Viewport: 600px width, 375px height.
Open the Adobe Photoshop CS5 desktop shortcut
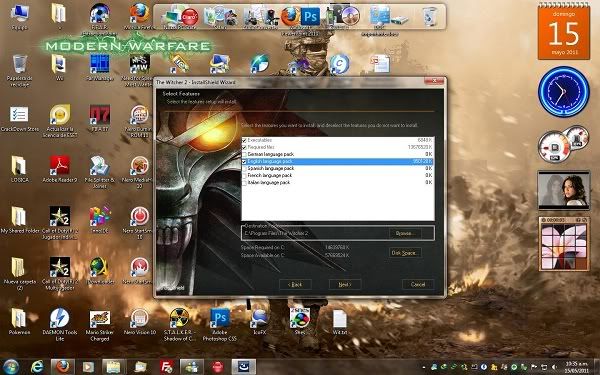click(220, 324)
